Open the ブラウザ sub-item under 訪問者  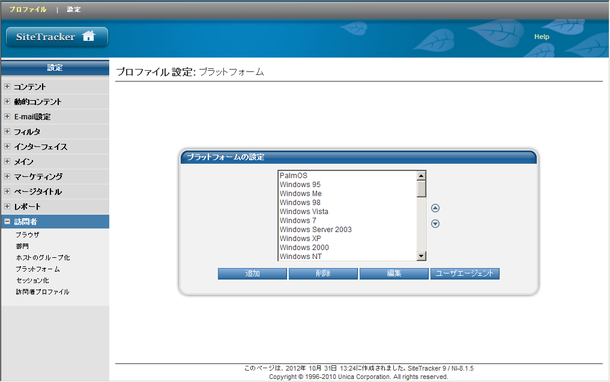pyautogui.click(x=28, y=235)
